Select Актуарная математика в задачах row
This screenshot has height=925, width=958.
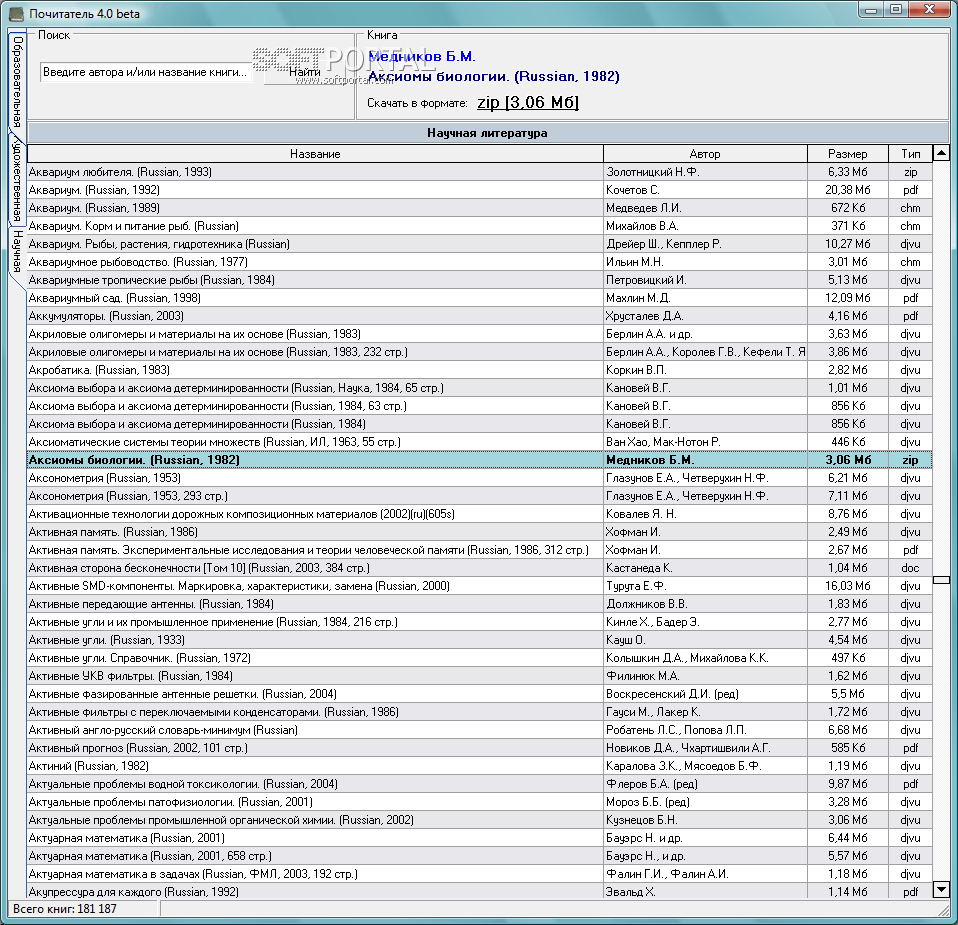coord(480,875)
